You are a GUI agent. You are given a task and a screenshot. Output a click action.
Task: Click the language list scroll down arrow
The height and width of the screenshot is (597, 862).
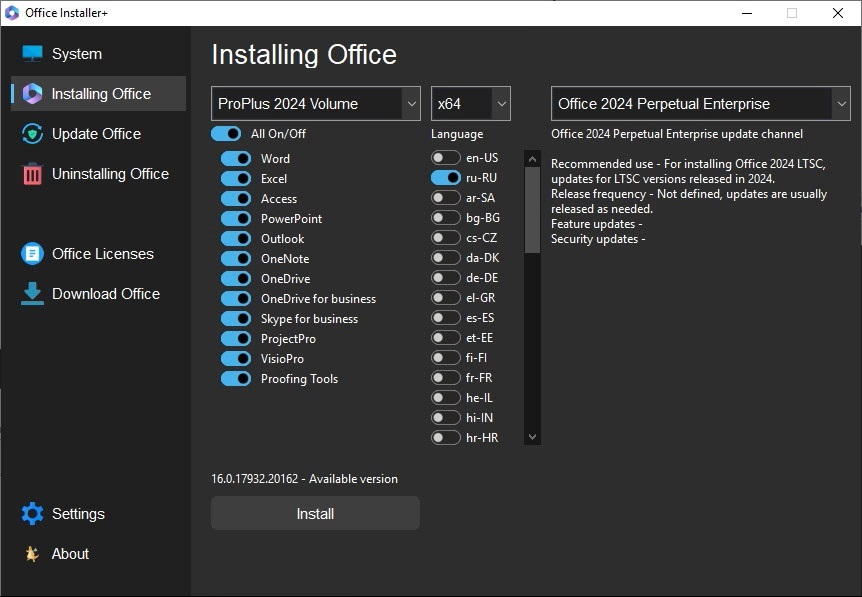tap(532, 437)
